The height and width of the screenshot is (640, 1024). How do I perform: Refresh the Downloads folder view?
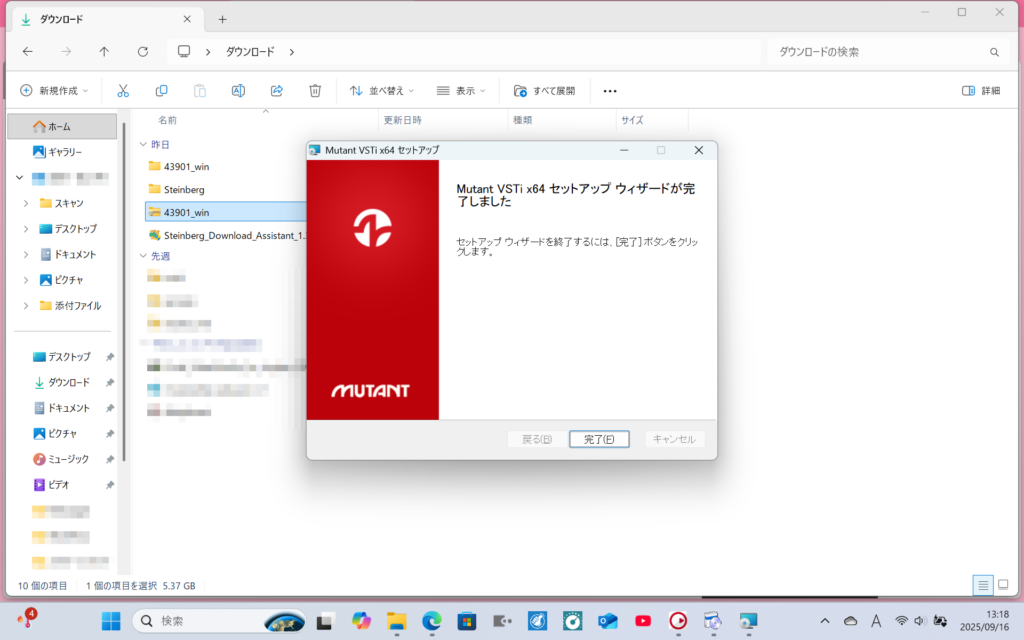click(143, 51)
